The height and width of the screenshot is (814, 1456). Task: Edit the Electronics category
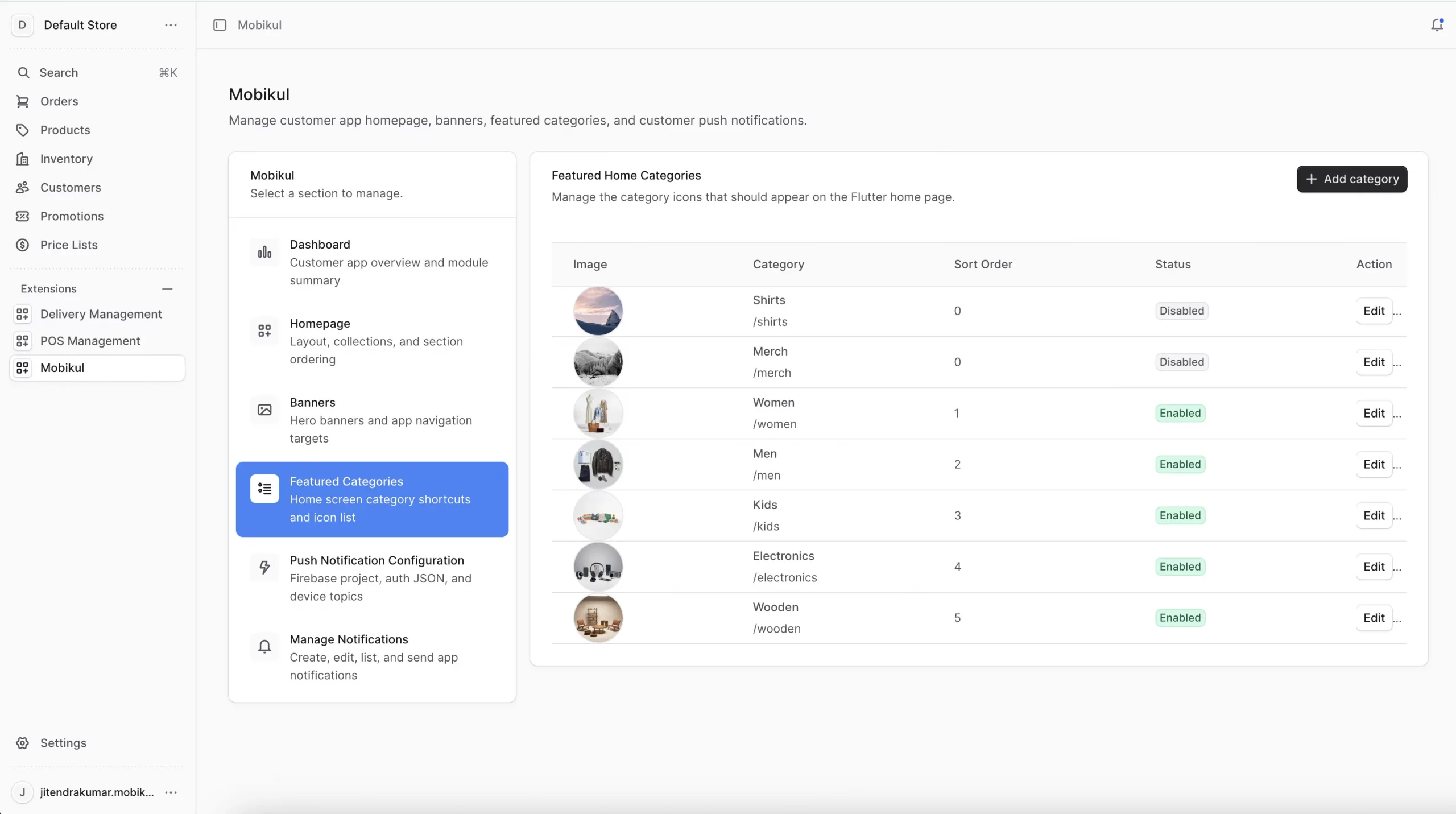[x=1374, y=567]
